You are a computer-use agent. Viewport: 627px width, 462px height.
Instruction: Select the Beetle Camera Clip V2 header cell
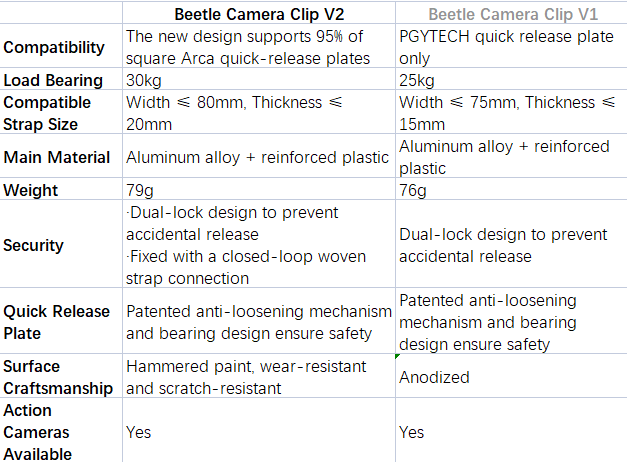coord(259,14)
